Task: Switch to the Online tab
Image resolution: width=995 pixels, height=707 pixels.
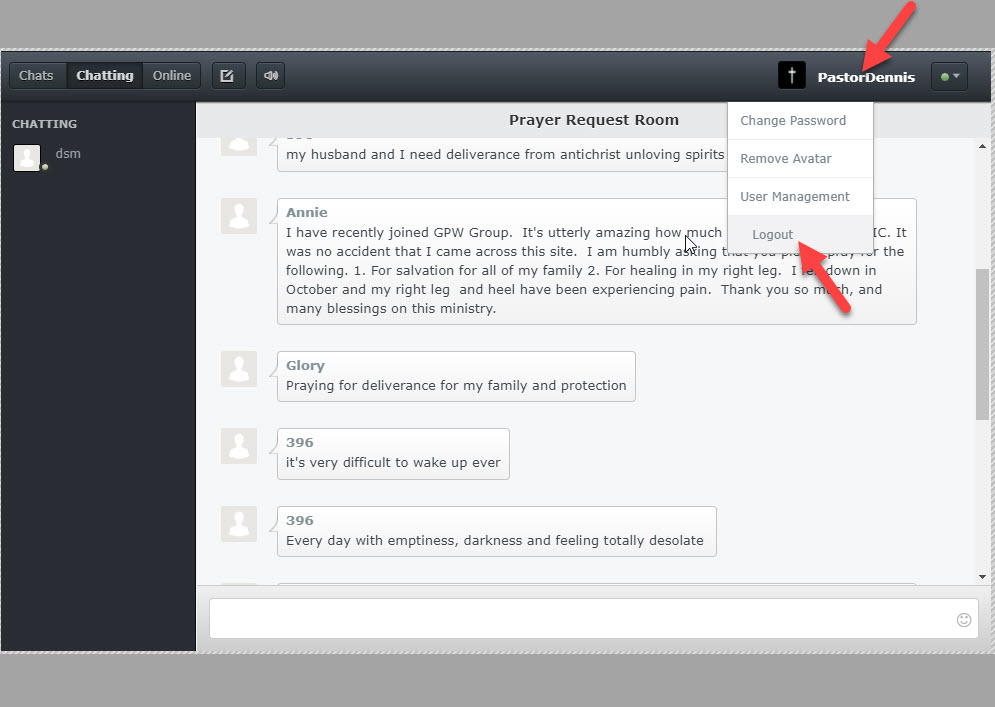Action: pyautogui.click(x=171, y=75)
